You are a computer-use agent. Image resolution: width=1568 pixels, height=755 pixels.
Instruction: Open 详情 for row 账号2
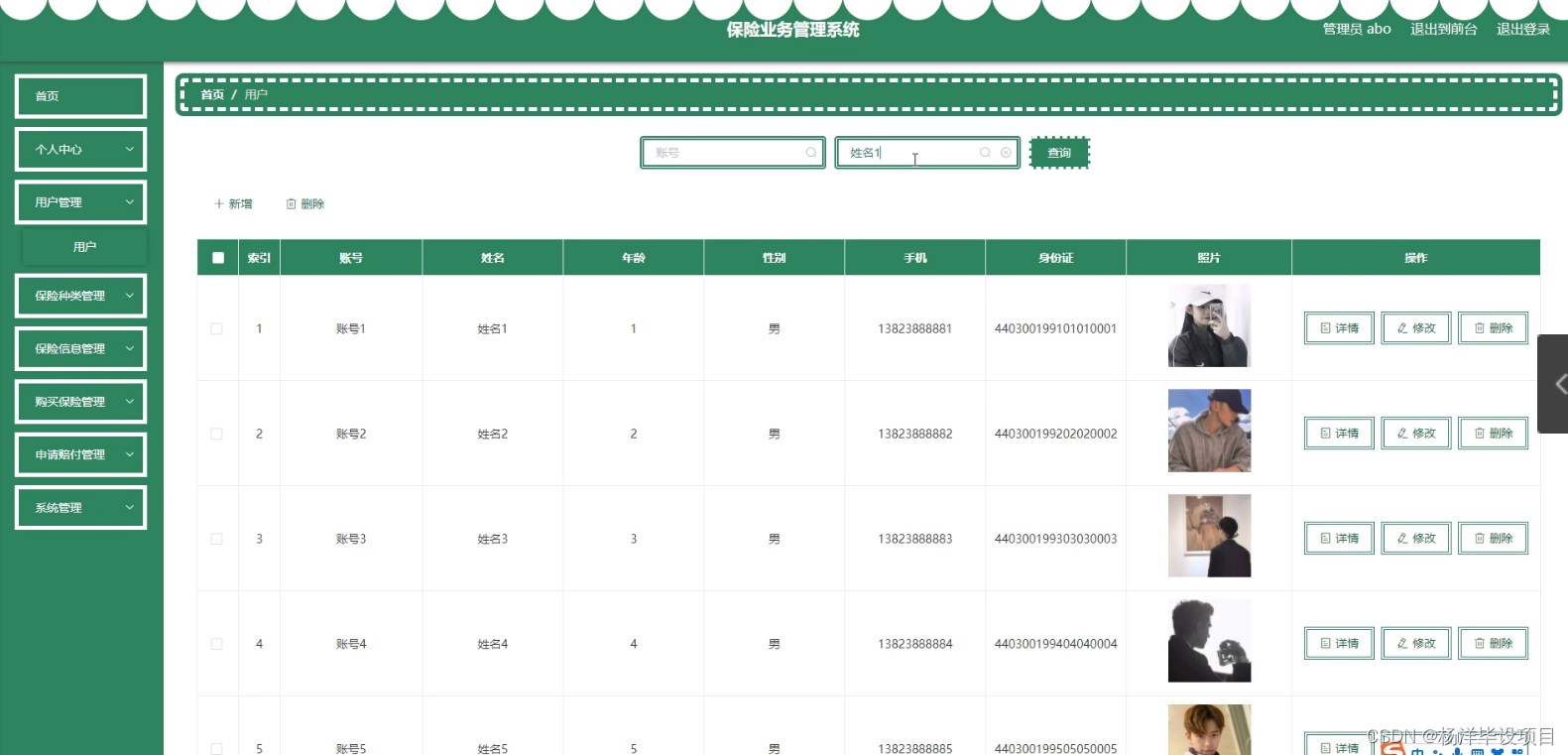[1339, 434]
